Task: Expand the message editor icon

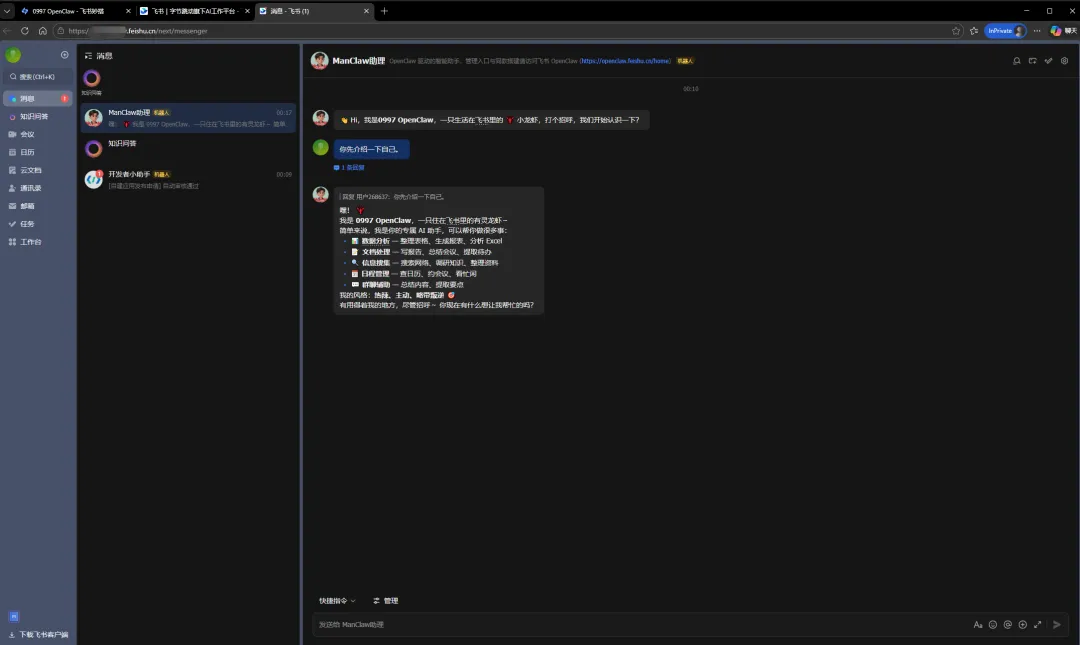Action: pos(1037,624)
